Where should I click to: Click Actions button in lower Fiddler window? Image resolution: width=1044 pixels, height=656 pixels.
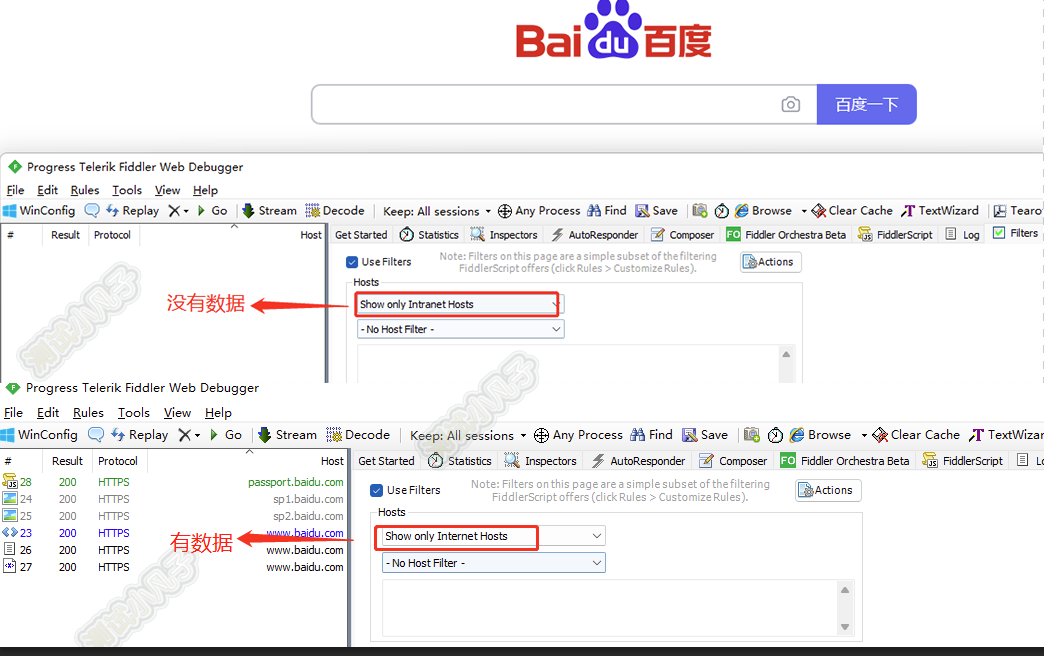(x=828, y=490)
